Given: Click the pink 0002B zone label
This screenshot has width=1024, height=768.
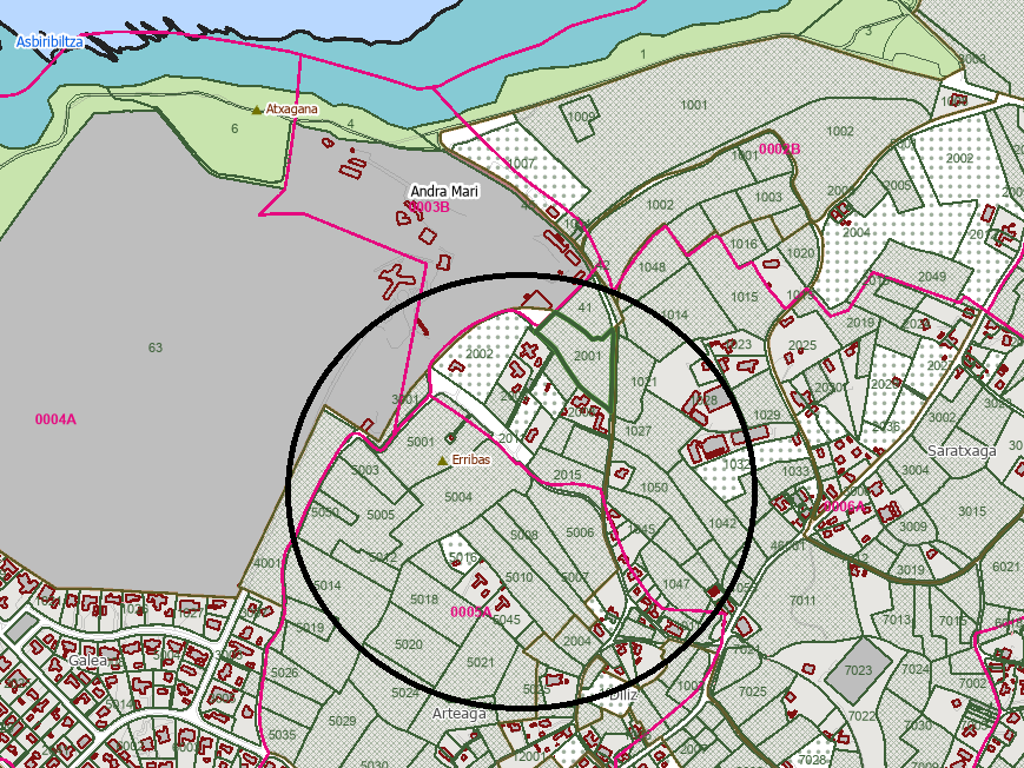Looking at the screenshot, I should [779, 149].
